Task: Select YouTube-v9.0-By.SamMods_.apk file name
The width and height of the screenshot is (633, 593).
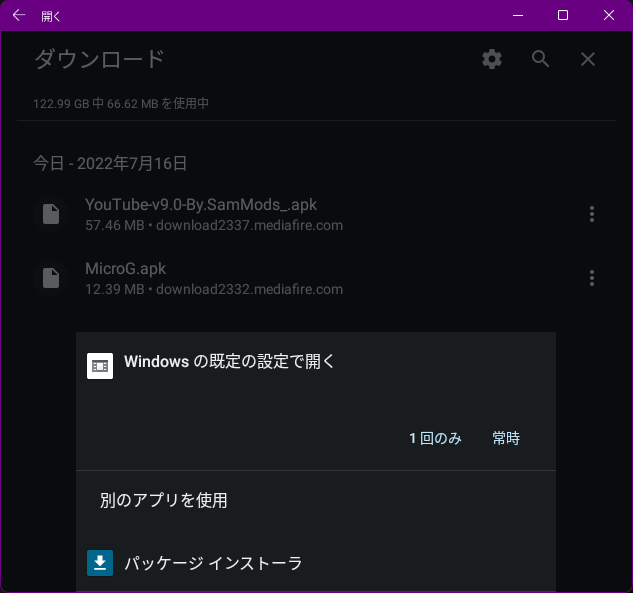Action: (201, 205)
